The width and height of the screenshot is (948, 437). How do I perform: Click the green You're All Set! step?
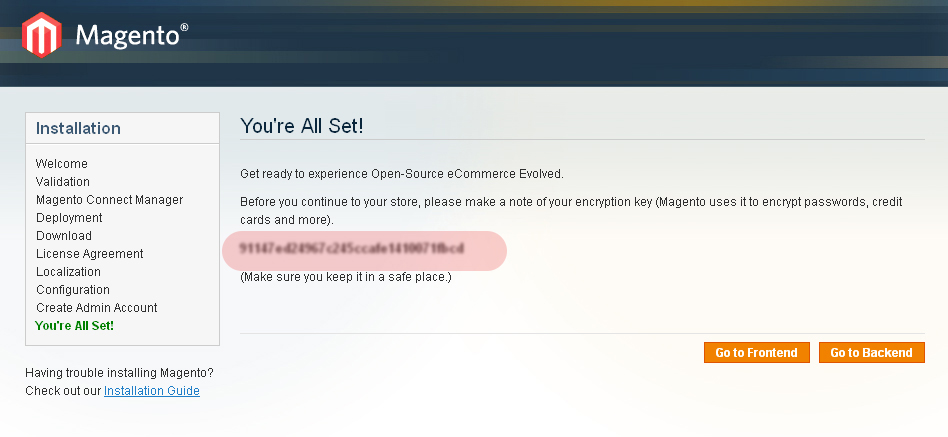(x=74, y=326)
